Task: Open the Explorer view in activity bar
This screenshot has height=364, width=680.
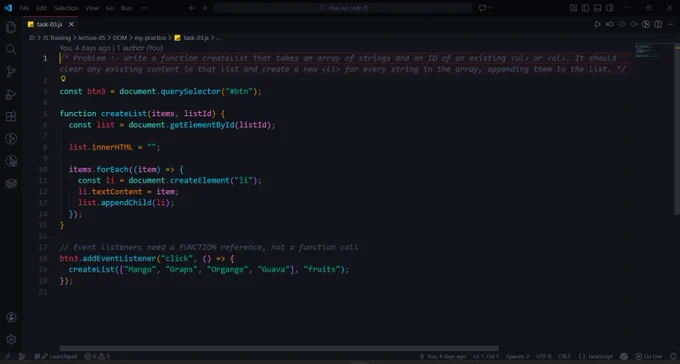Action: pyautogui.click(x=11, y=27)
